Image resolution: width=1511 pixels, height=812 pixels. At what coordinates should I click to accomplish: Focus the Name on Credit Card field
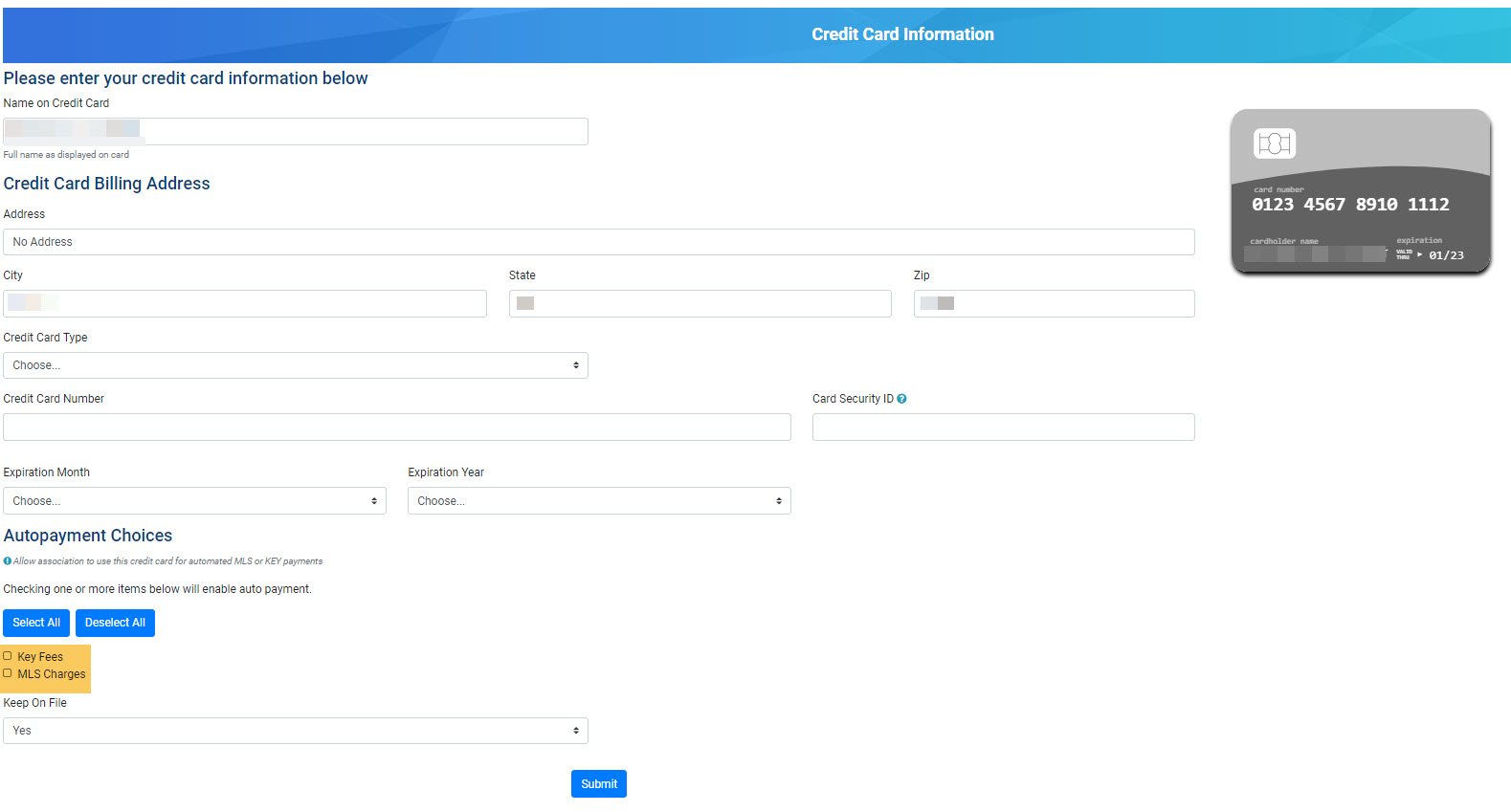click(x=295, y=131)
